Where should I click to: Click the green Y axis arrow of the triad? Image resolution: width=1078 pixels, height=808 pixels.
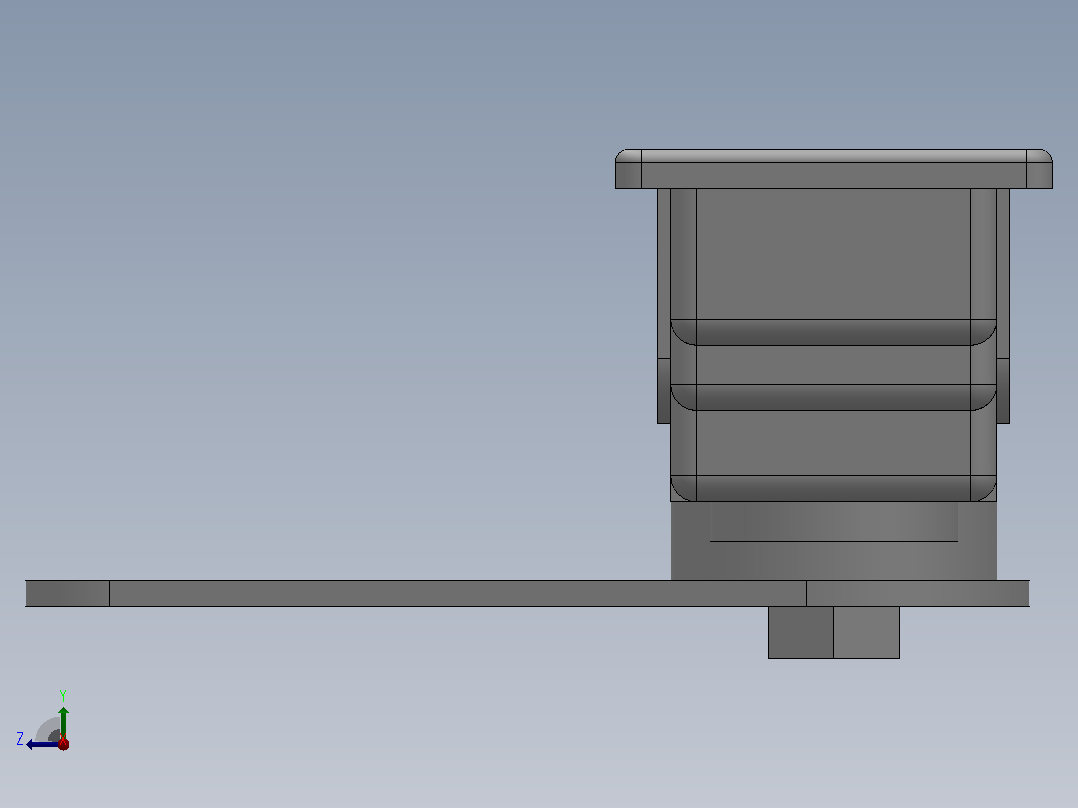(x=63, y=722)
